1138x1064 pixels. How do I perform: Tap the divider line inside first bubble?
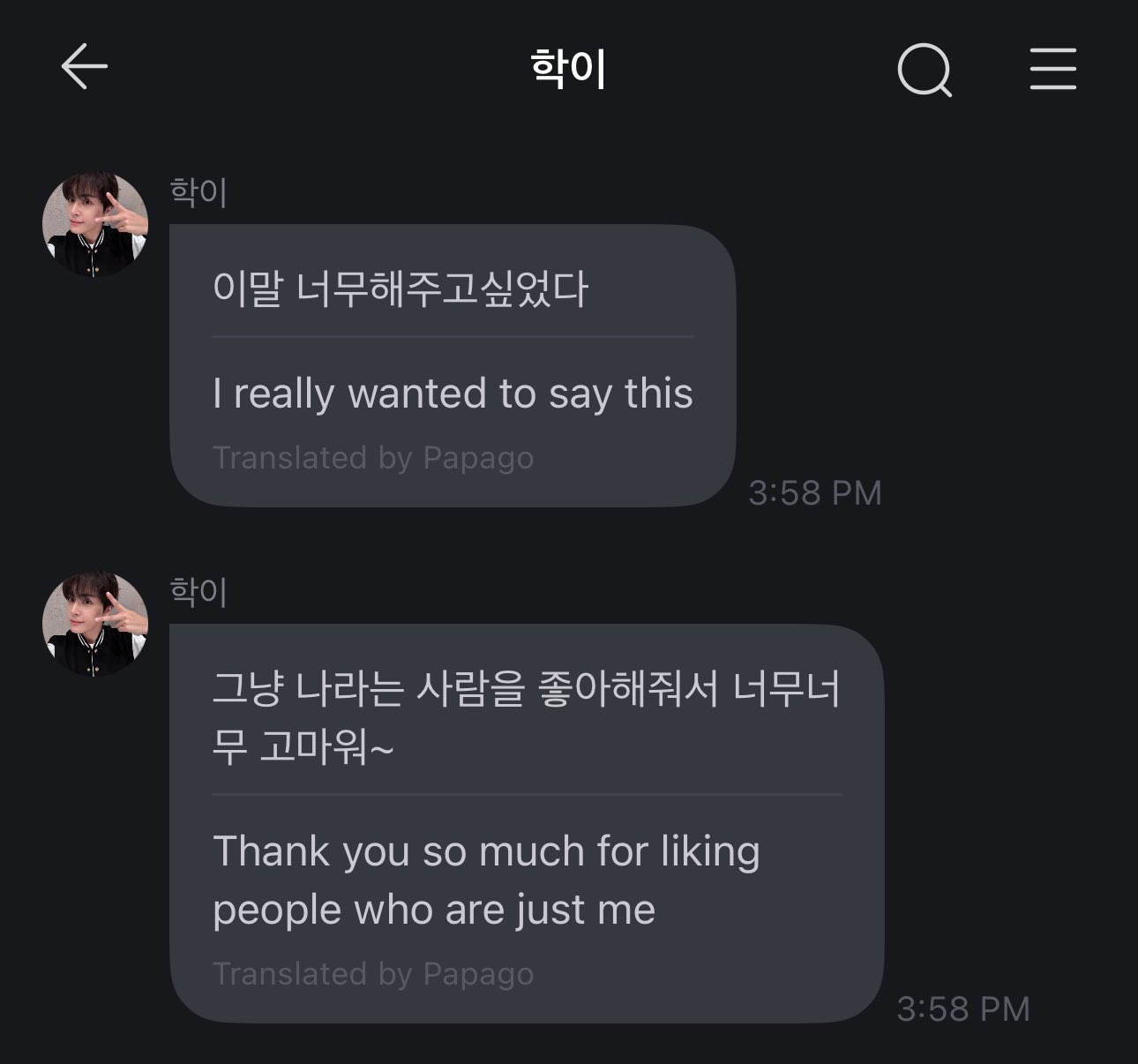point(453,336)
